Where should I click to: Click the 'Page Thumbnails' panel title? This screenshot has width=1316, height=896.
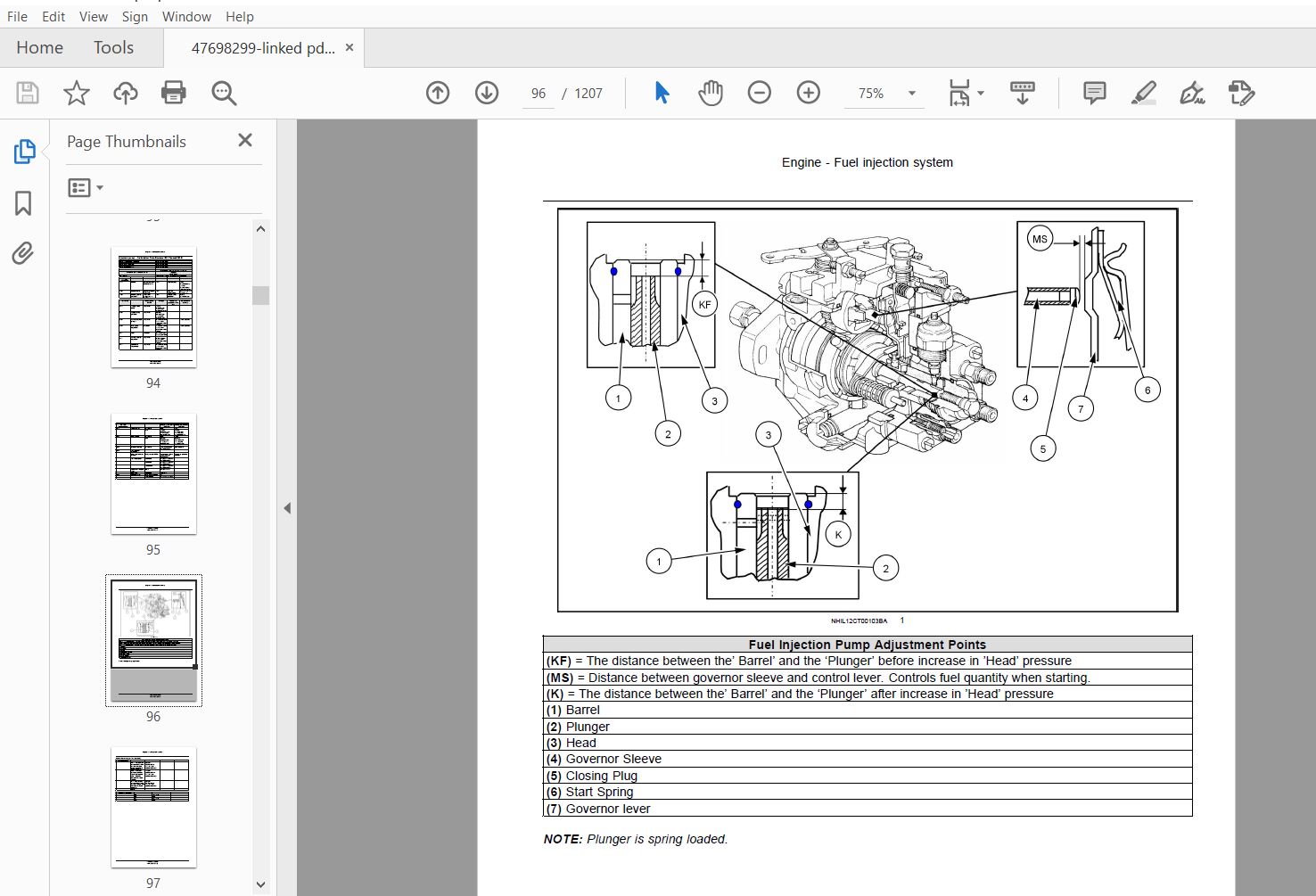(127, 141)
